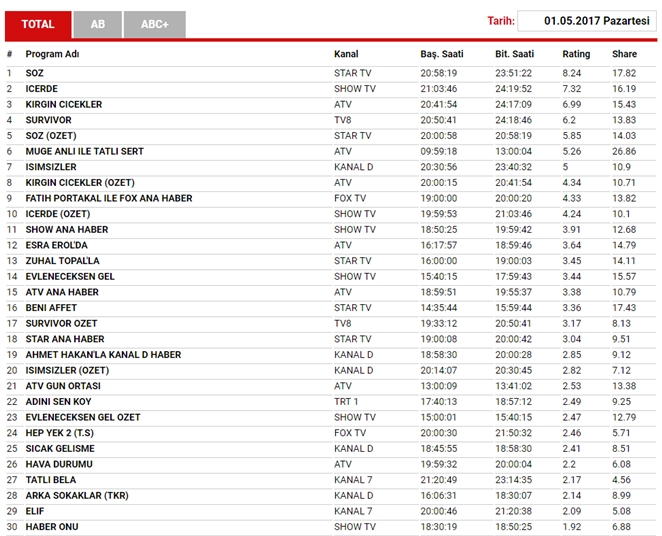The image size is (662, 536).
Task: Select ATV GUN ORTASI program name
Action: click(x=63, y=385)
